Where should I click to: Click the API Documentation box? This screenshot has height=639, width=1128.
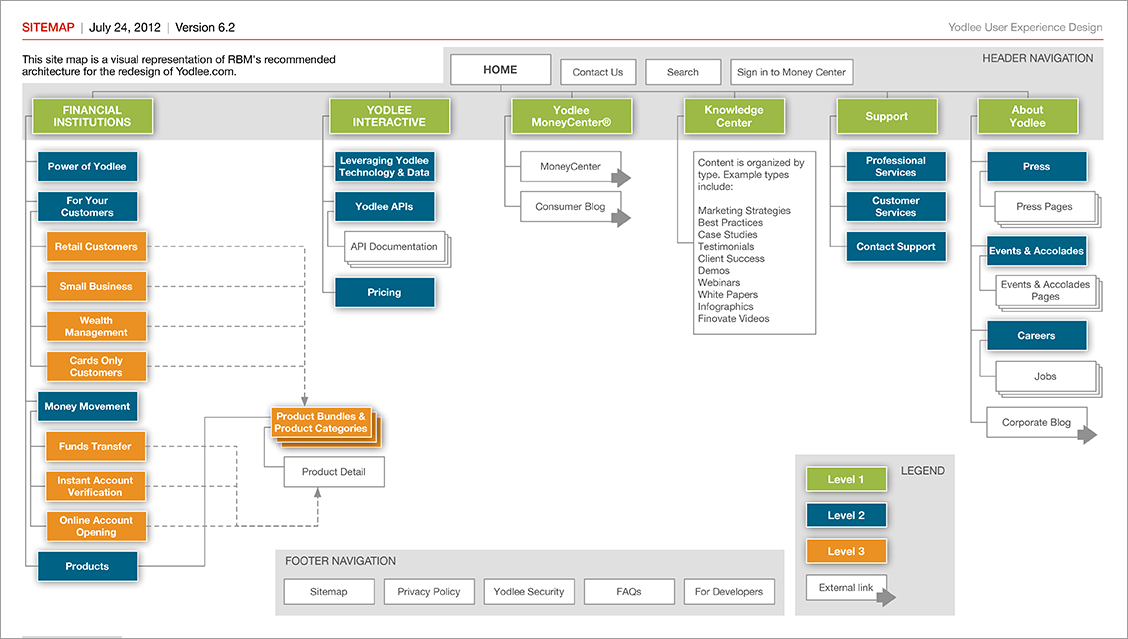coord(394,246)
